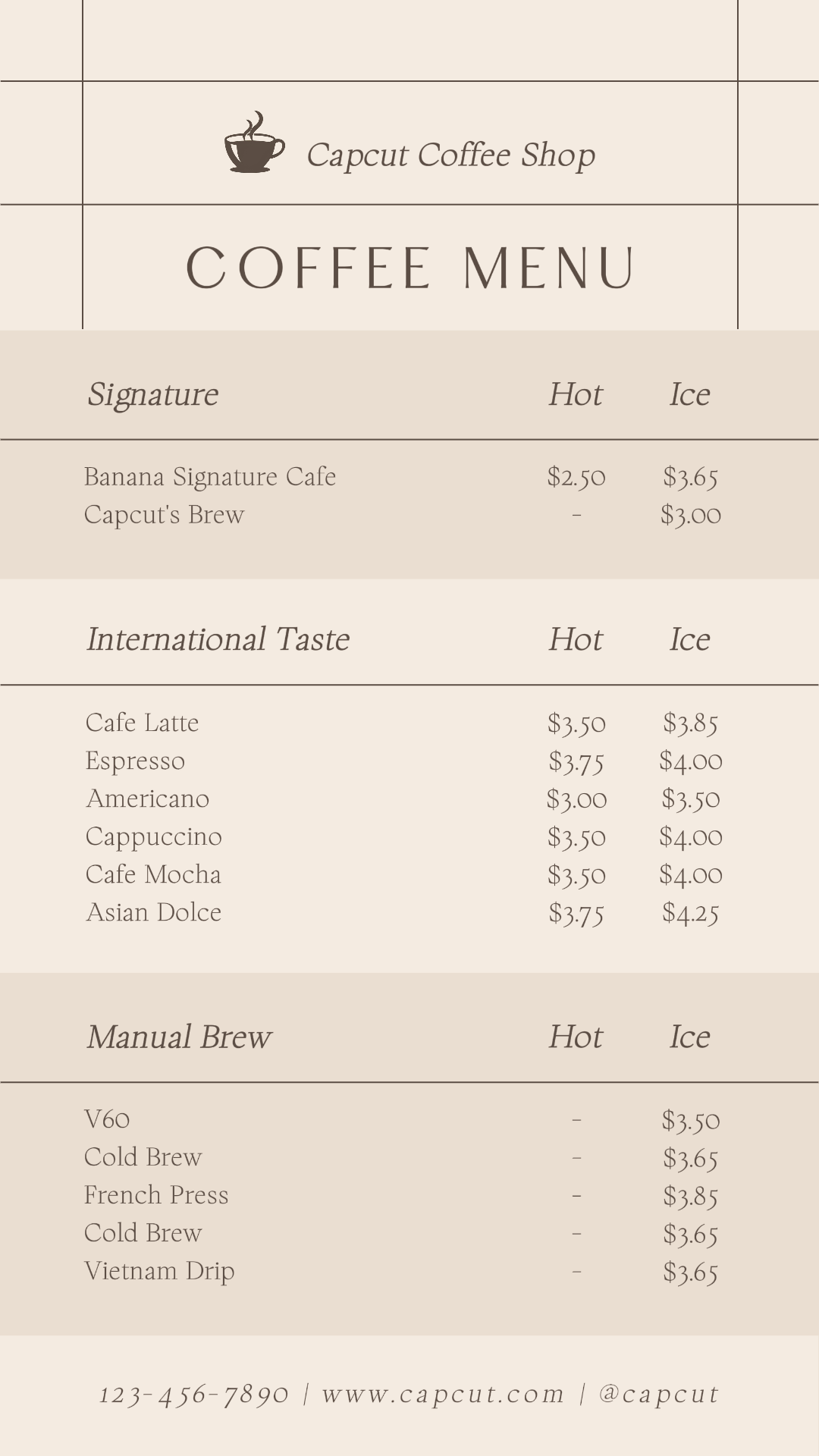
Task: Pick the French Press item
Action: (x=156, y=1195)
